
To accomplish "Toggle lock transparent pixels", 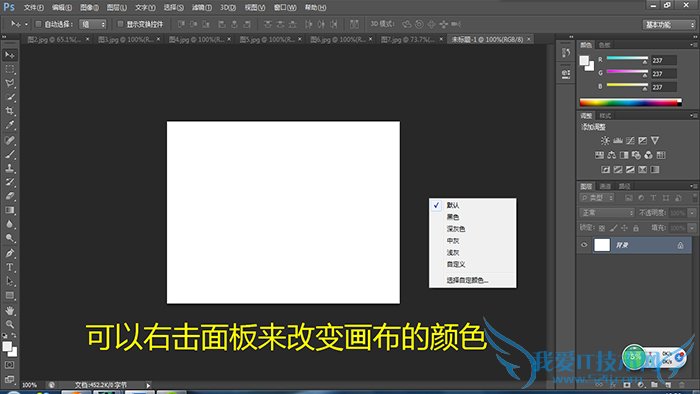I will click(602, 228).
